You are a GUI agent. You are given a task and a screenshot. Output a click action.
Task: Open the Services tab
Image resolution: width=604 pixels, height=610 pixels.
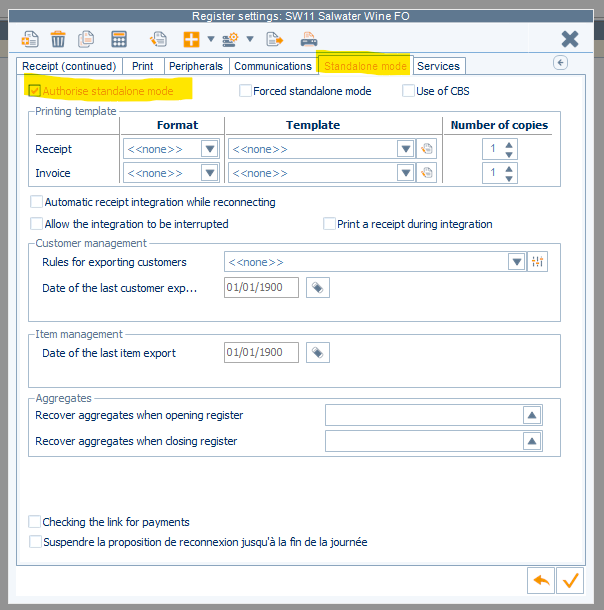click(438, 66)
